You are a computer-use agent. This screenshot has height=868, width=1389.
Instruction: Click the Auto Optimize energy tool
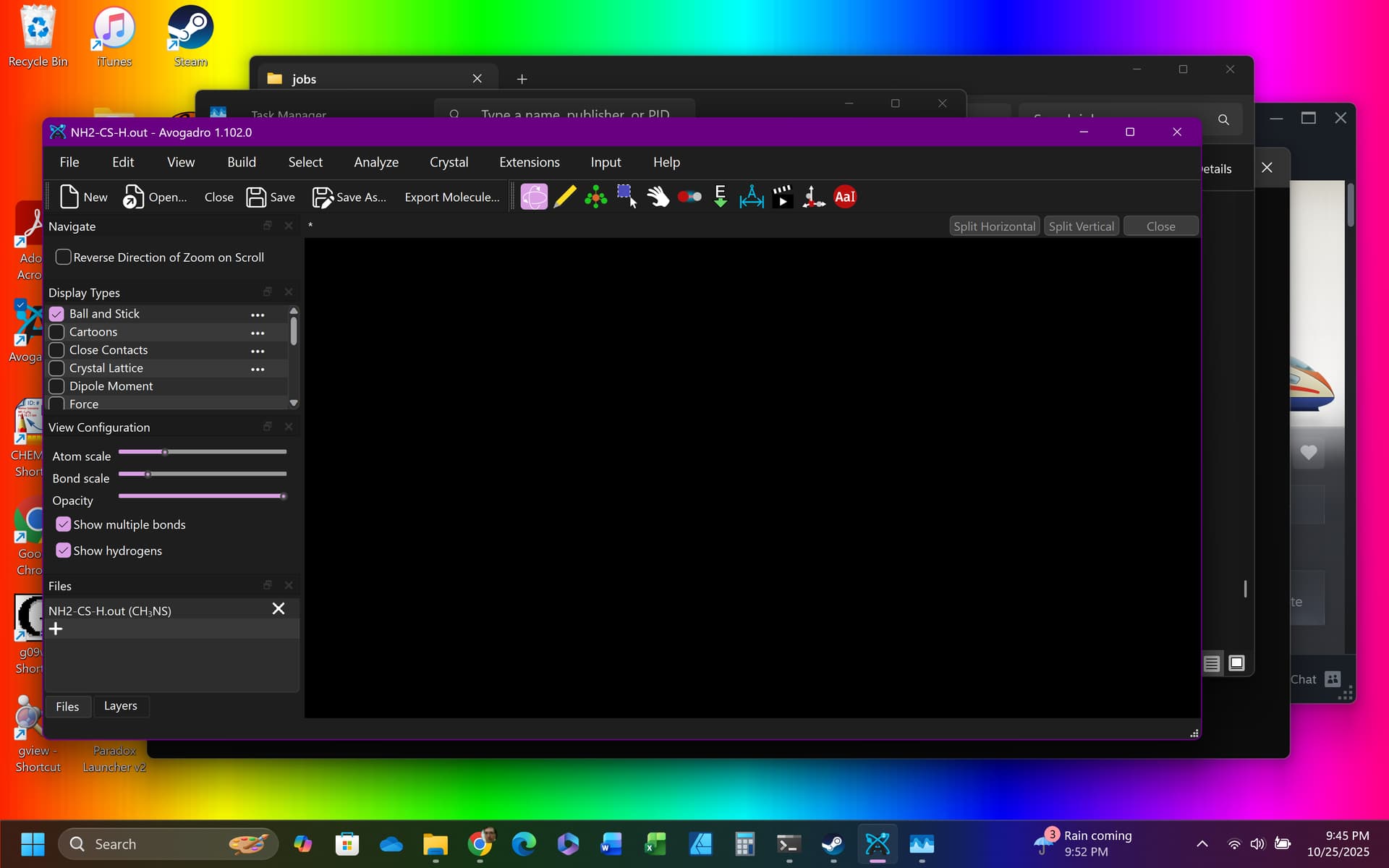click(720, 197)
